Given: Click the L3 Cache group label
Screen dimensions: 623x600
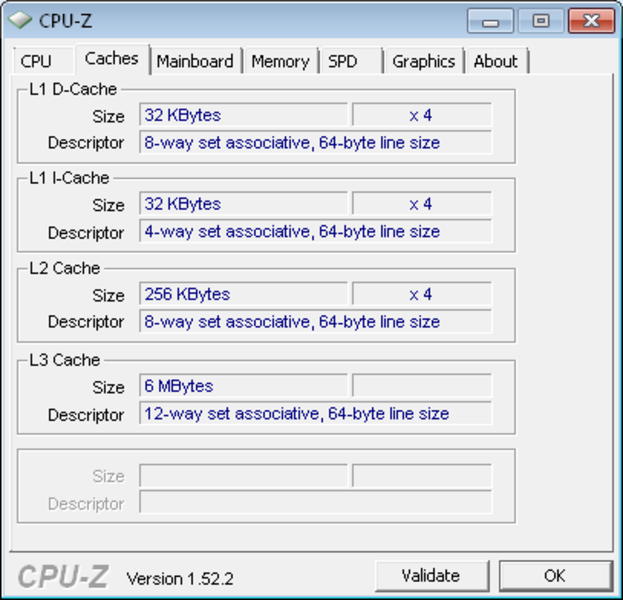Looking at the screenshot, I should point(65,360).
